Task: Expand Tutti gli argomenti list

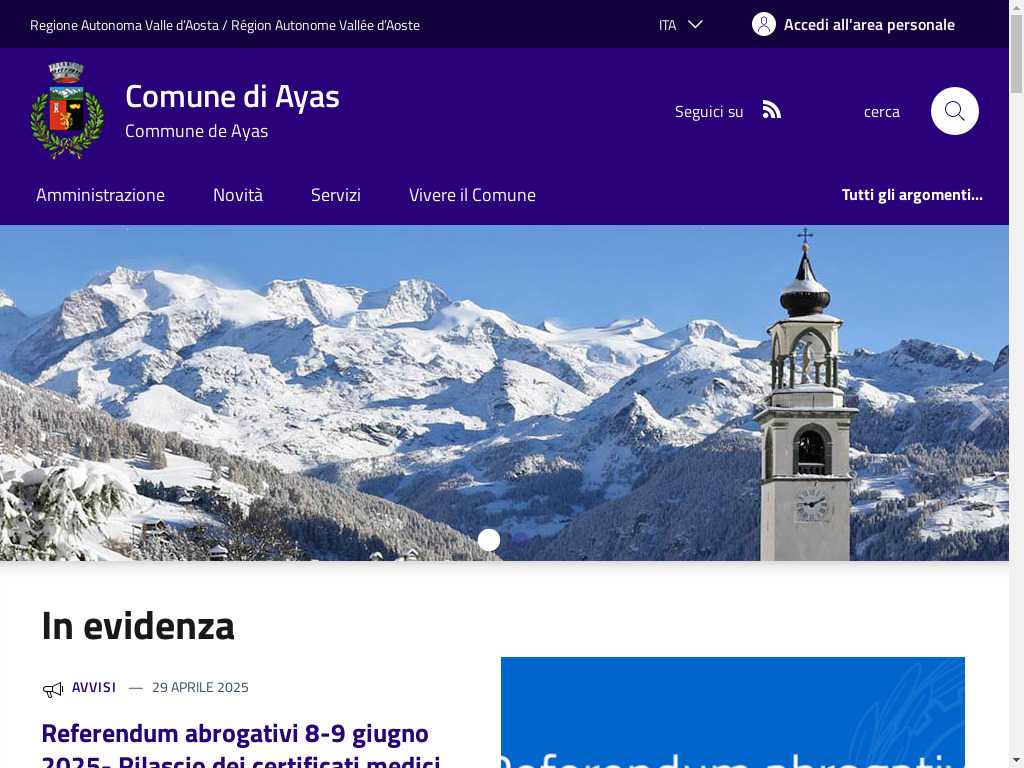Action: pyautogui.click(x=912, y=195)
